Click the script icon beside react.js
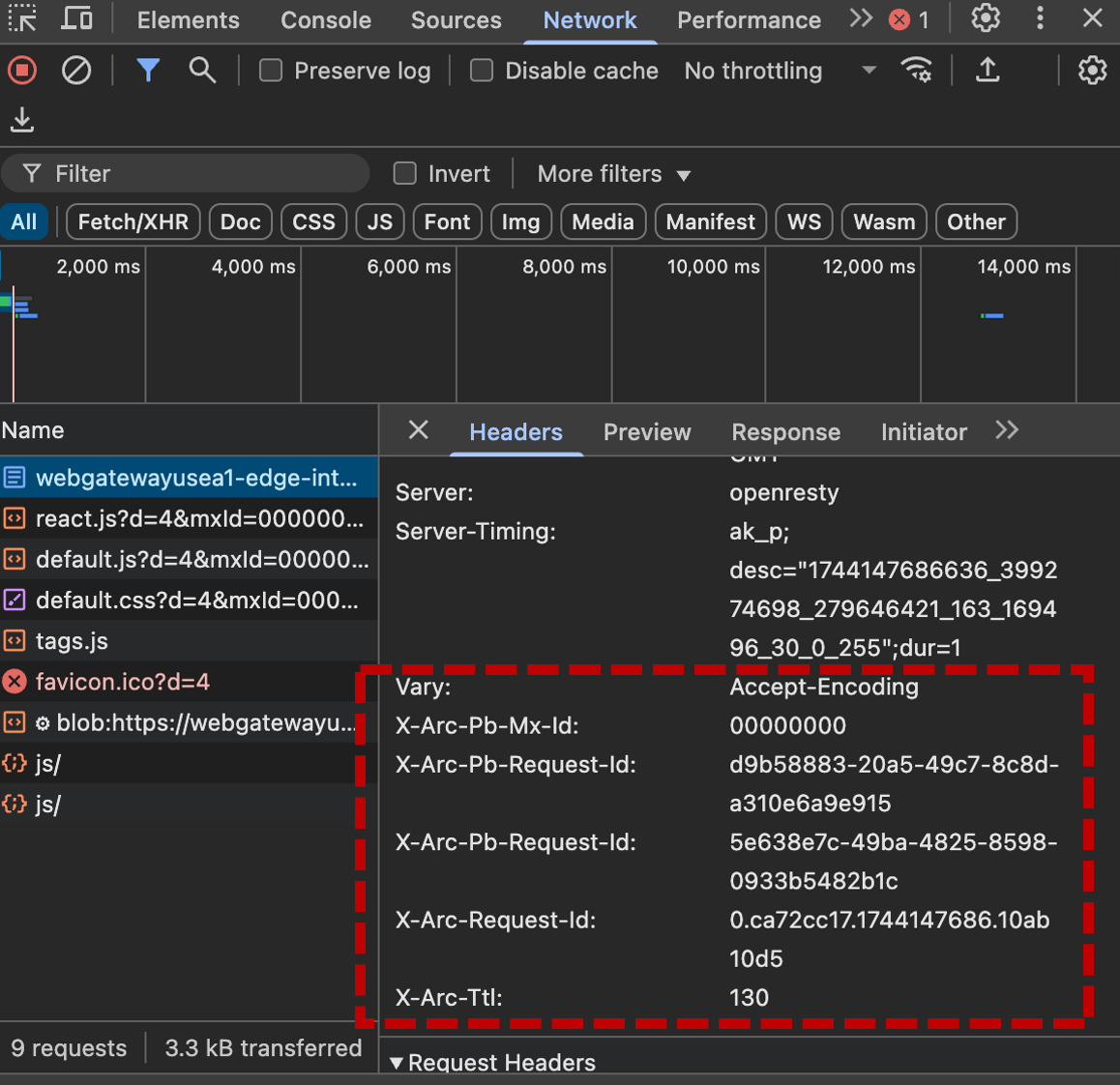The height and width of the screenshot is (1085, 1120). pos(15,518)
